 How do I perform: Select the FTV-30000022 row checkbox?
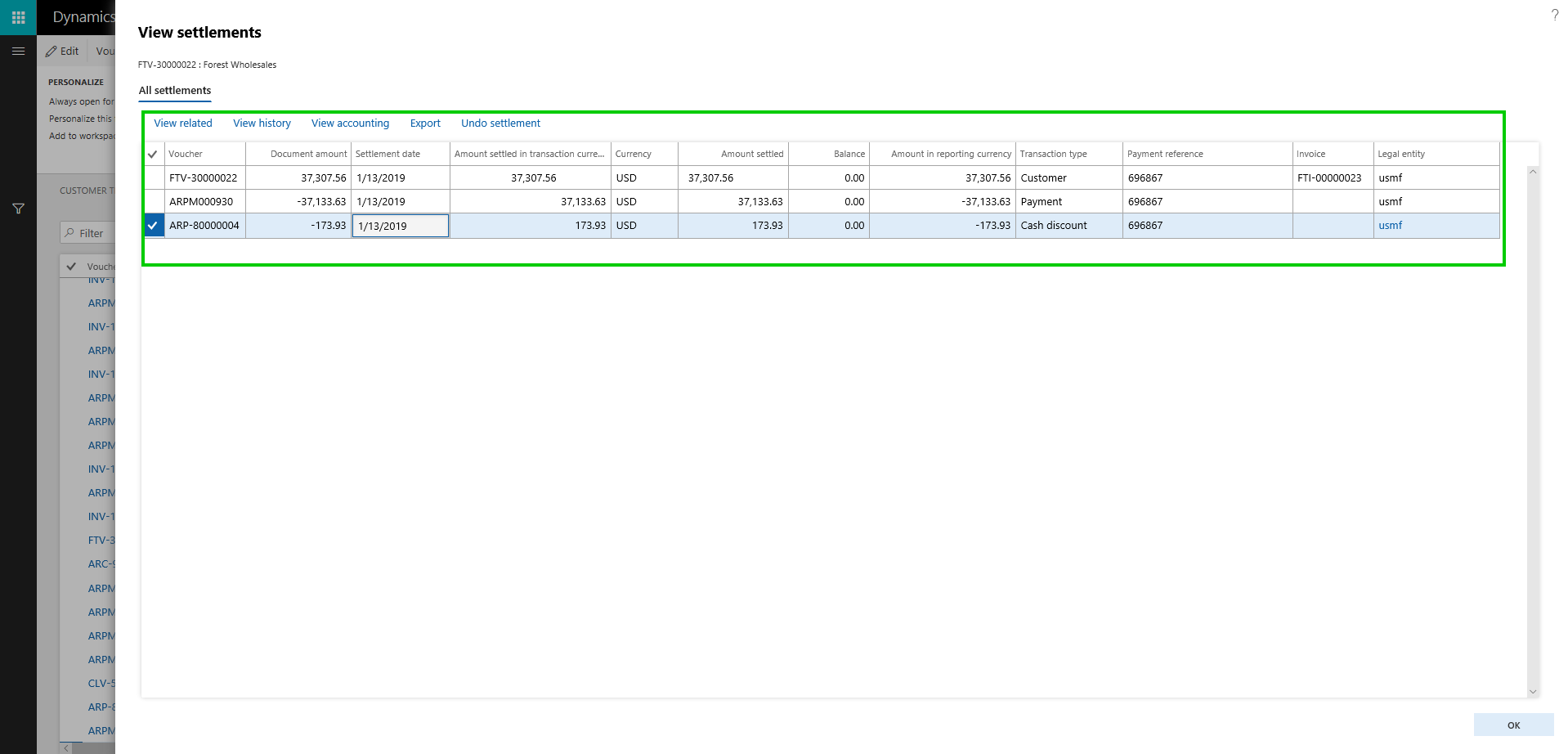[x=153, y=177]
